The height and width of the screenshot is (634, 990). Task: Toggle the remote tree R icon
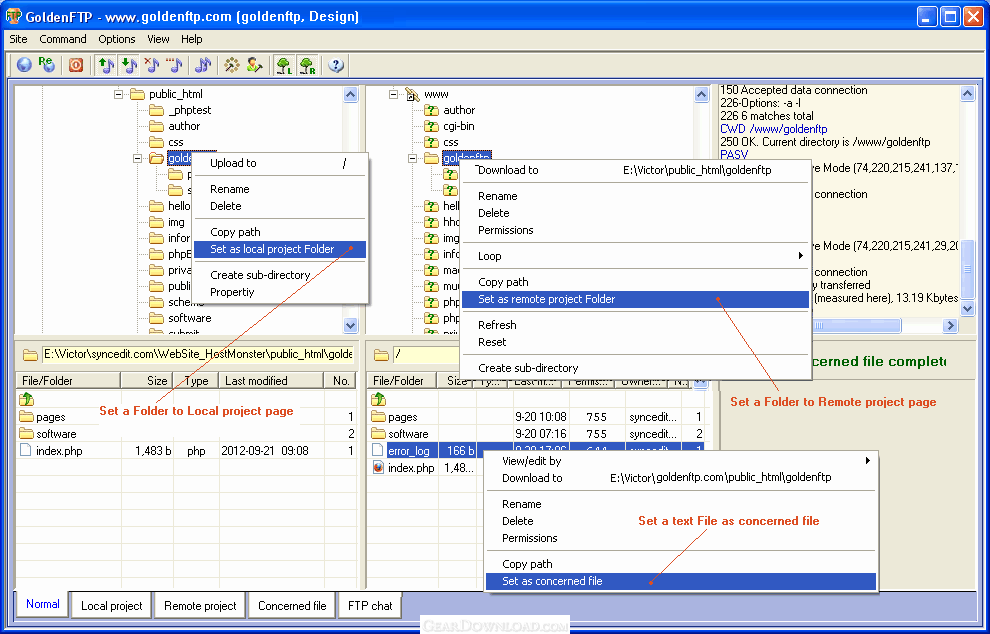(x=307, y=65)
